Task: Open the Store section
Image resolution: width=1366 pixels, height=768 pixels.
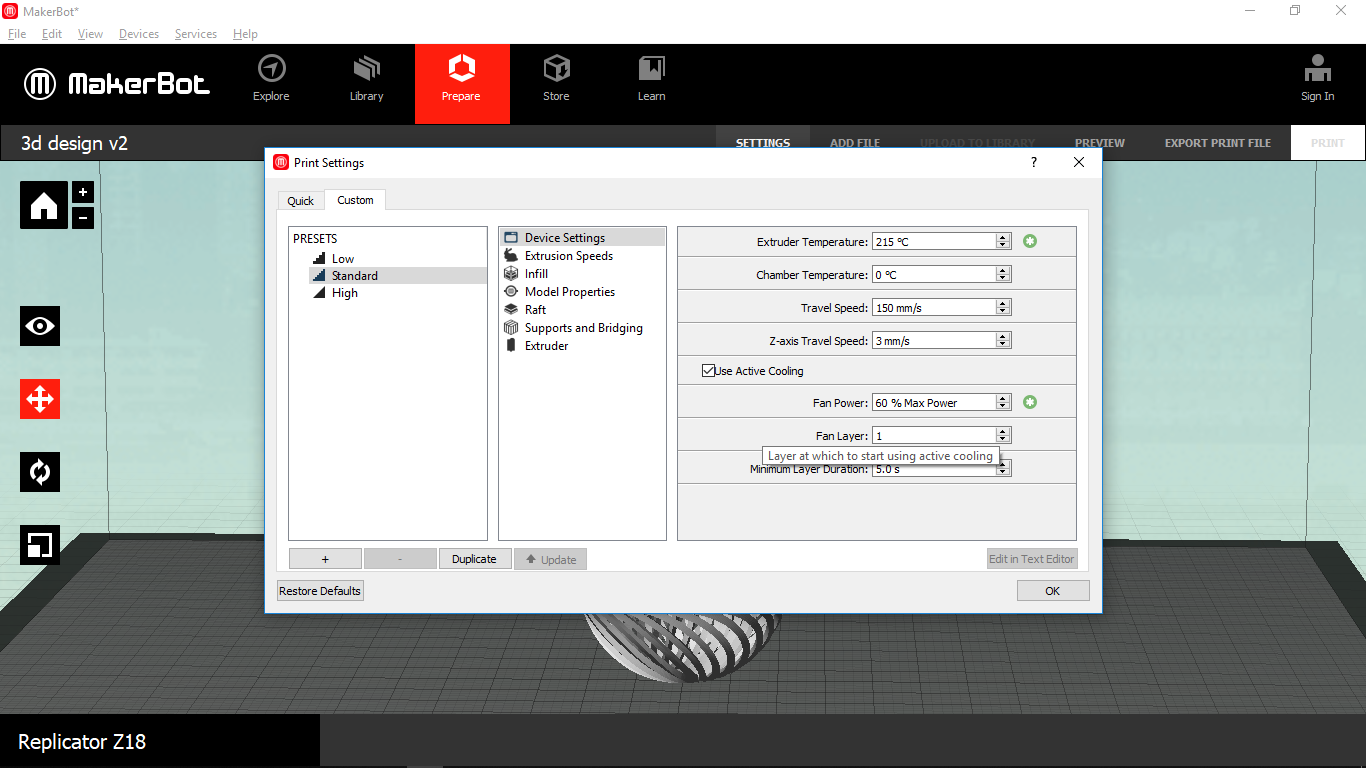Action: [x=556, y=79]
